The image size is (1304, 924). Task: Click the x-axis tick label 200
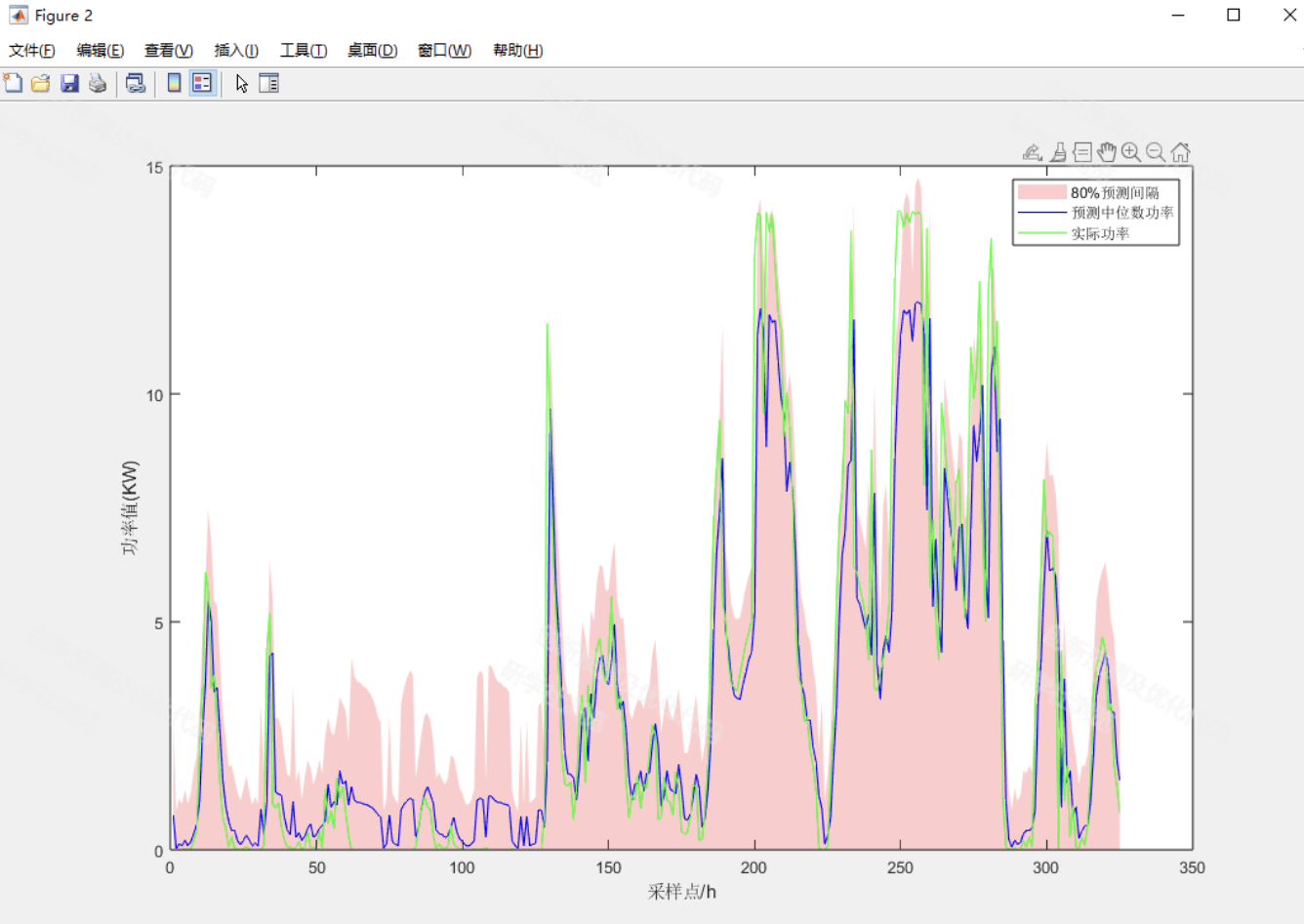coord(754,867)
